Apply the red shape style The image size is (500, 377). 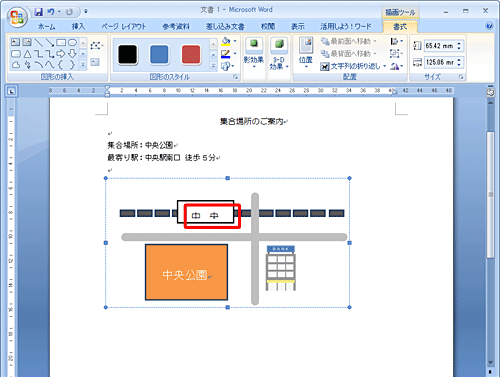tap(191, 55)
